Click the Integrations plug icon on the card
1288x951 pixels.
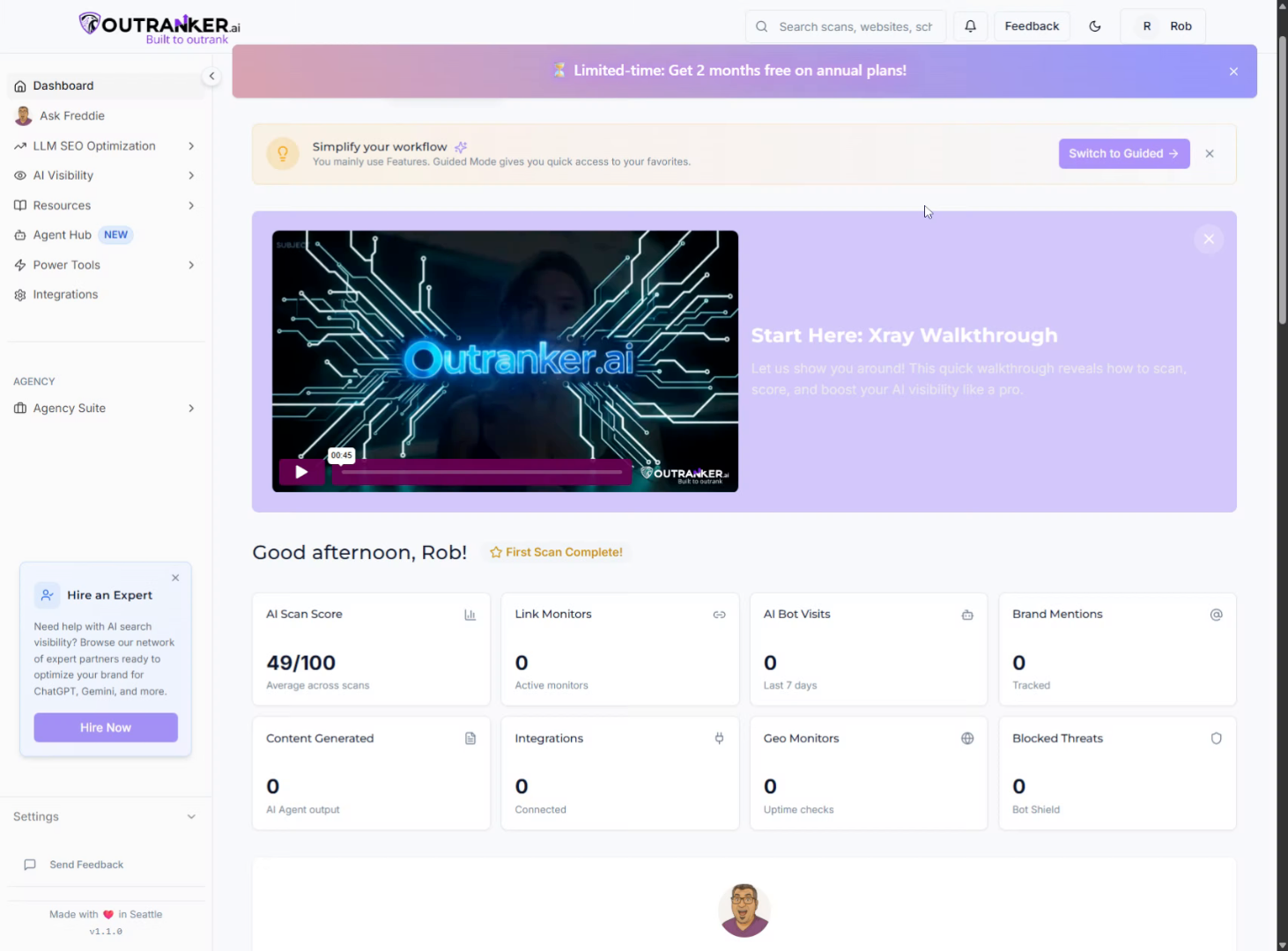click(x=719, y=739)
